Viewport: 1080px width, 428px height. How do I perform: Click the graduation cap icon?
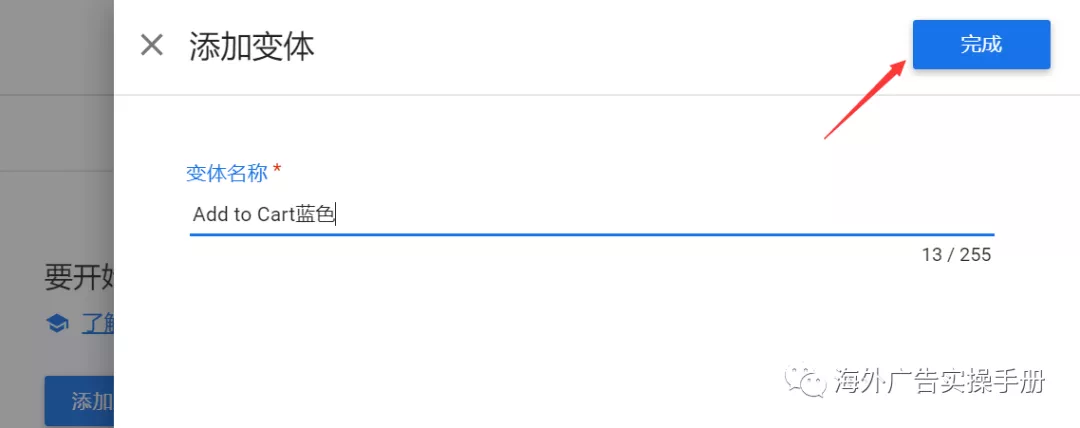click(57, 324)
